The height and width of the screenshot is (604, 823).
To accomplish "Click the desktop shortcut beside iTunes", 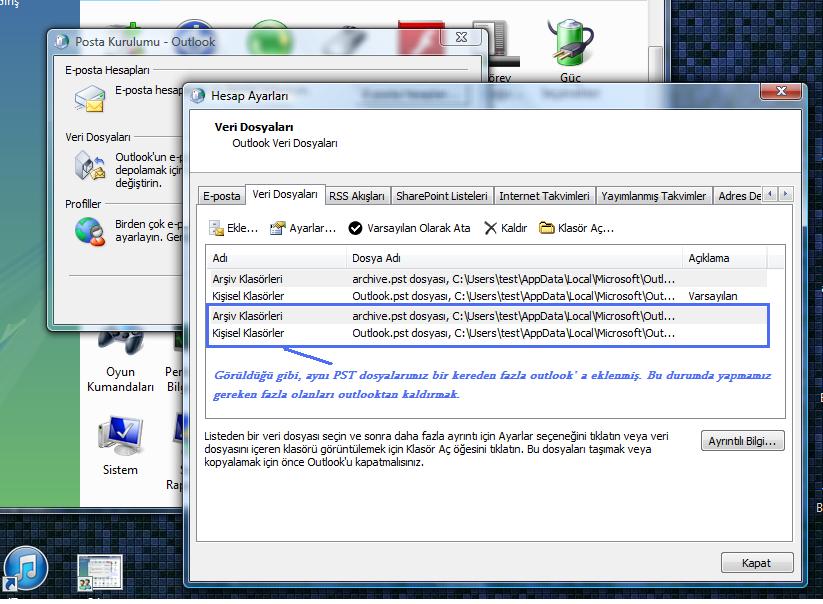I will pyautogui.click(x=100, y=573).
